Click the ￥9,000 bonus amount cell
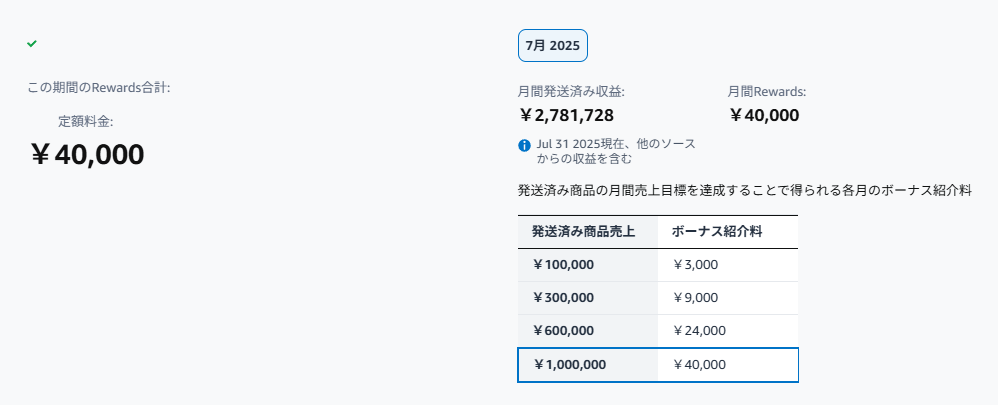The image size is (998, 405). (x=727, y=298)
